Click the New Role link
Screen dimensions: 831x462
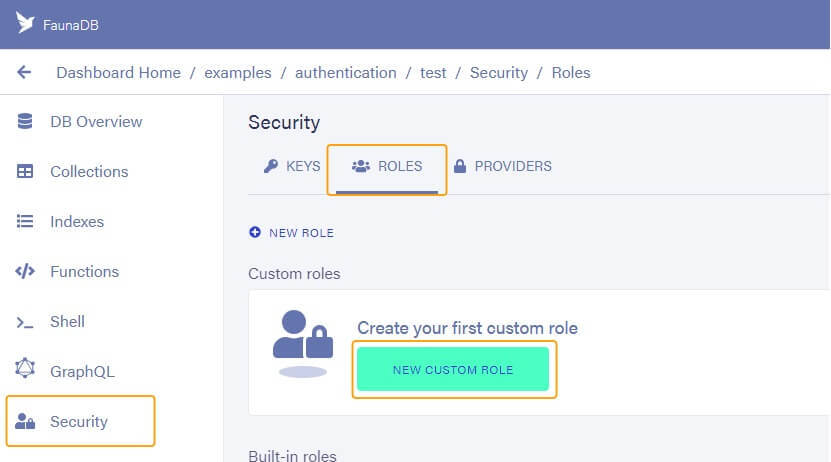(301, 232)
